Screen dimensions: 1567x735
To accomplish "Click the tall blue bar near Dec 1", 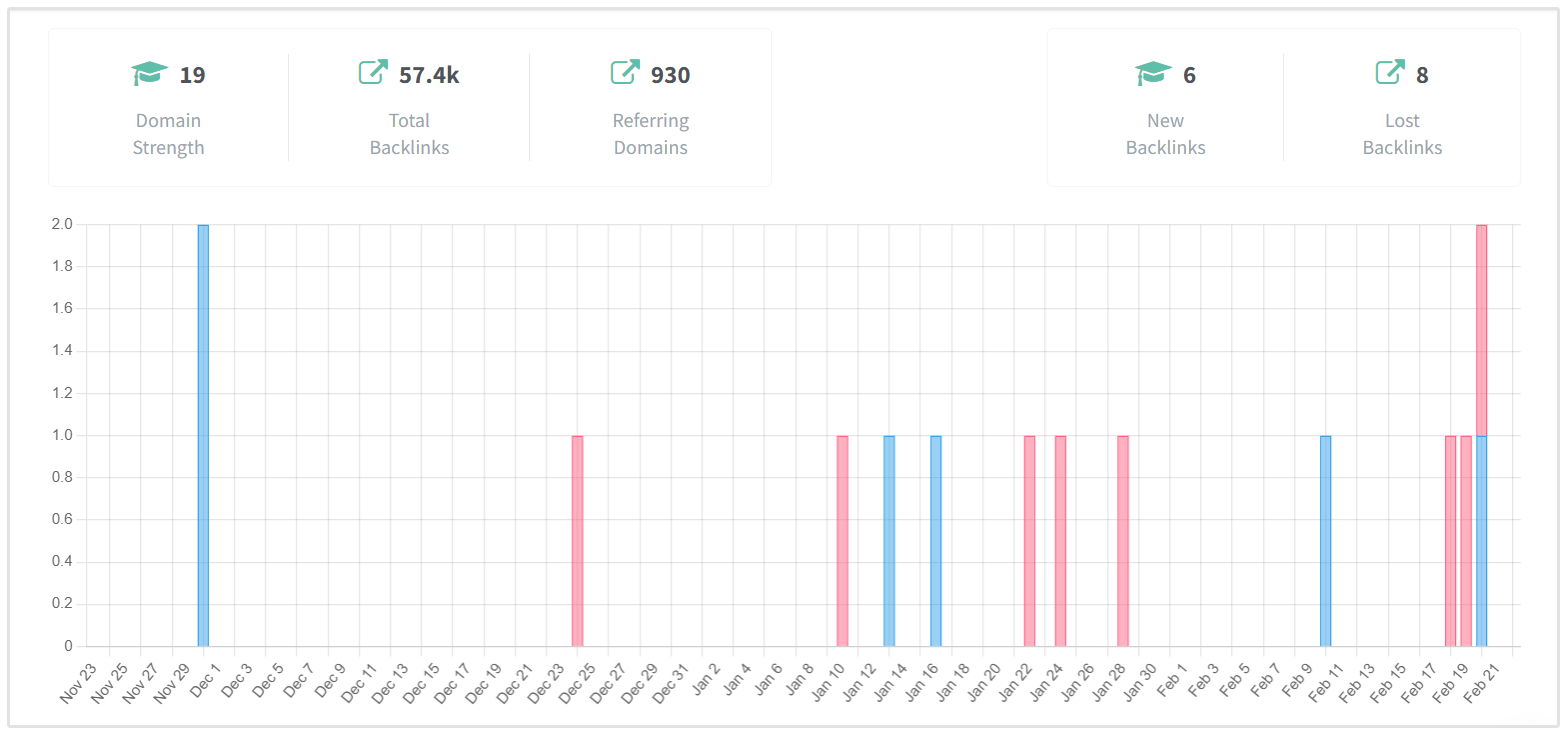I will click(203, 435).
